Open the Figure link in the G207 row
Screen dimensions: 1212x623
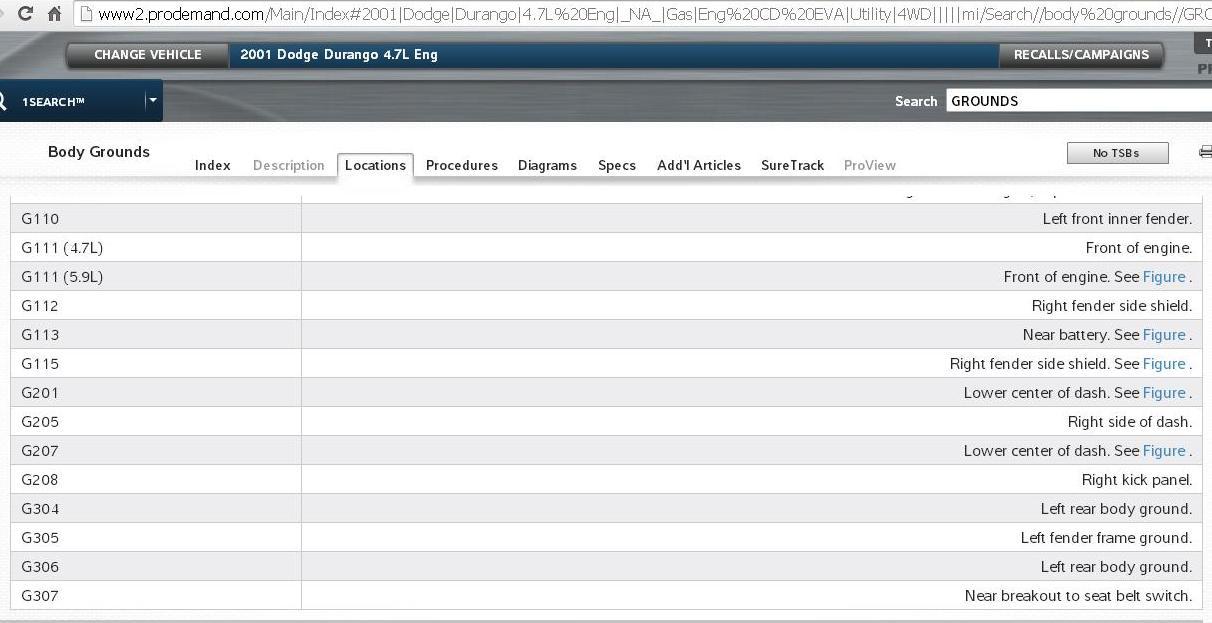click(x=1164, y=451)
